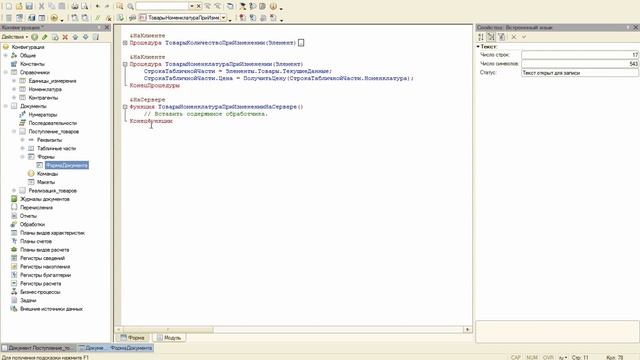This screenshot has height=360, width=640.
Task: Click the КонецФункции line in the code
Action: point(151,121)
